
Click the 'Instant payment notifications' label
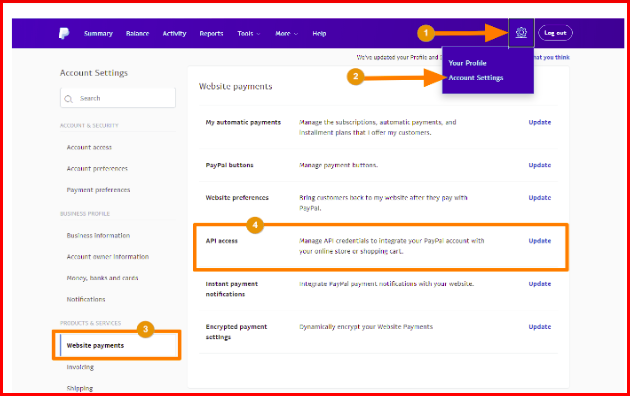tap(231, 289)
